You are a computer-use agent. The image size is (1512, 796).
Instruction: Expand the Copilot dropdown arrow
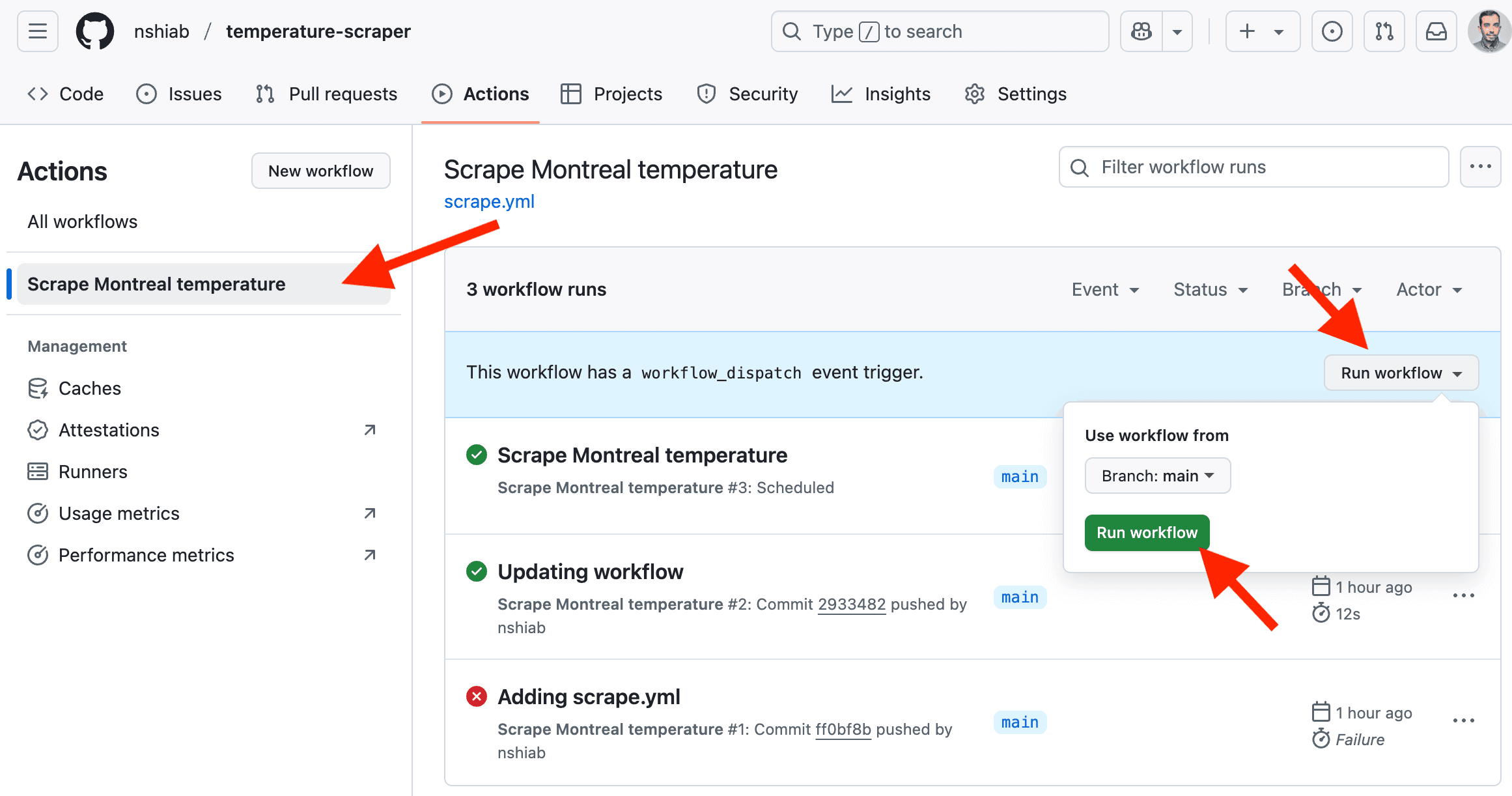click(1177, 31)
